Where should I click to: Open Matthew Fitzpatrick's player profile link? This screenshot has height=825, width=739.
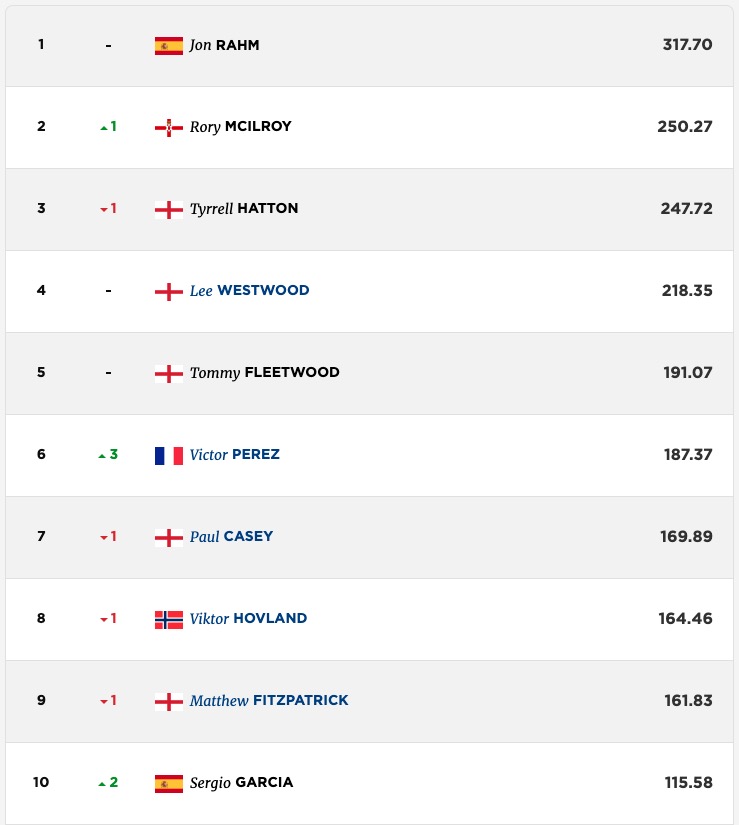(269, 700)
